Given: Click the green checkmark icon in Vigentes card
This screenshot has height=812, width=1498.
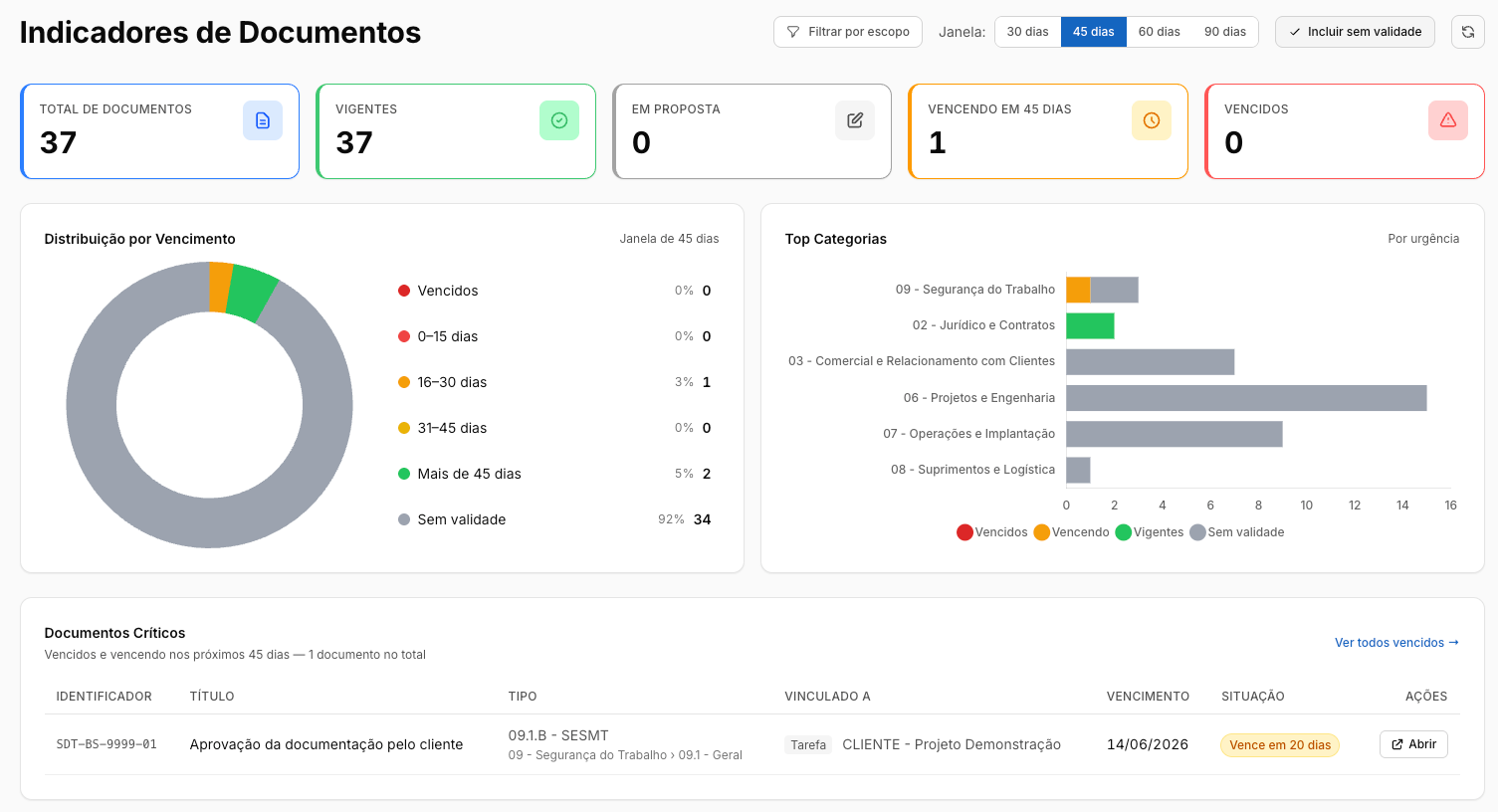Looking at the screenshot, I should coord(559,120).
